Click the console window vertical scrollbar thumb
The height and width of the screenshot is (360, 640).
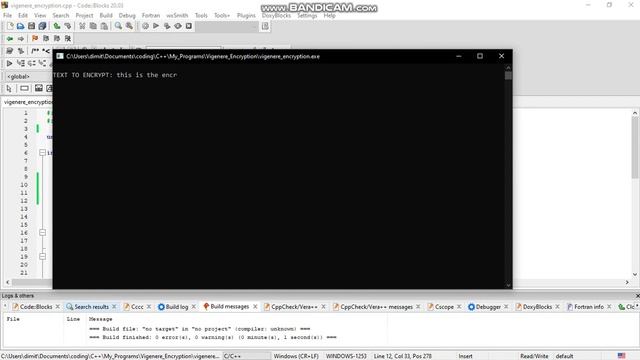point(508,76)
